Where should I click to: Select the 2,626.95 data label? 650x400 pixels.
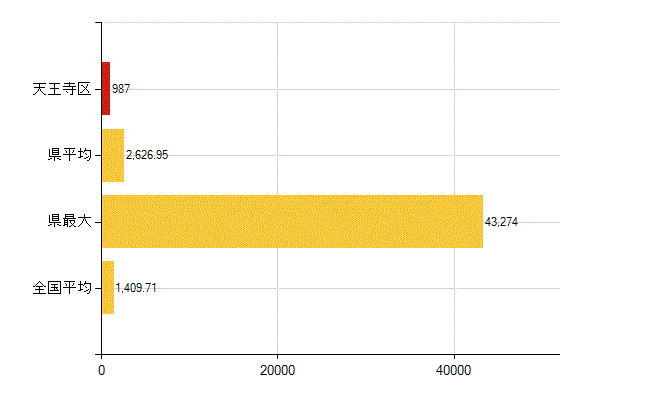(147, 155)
